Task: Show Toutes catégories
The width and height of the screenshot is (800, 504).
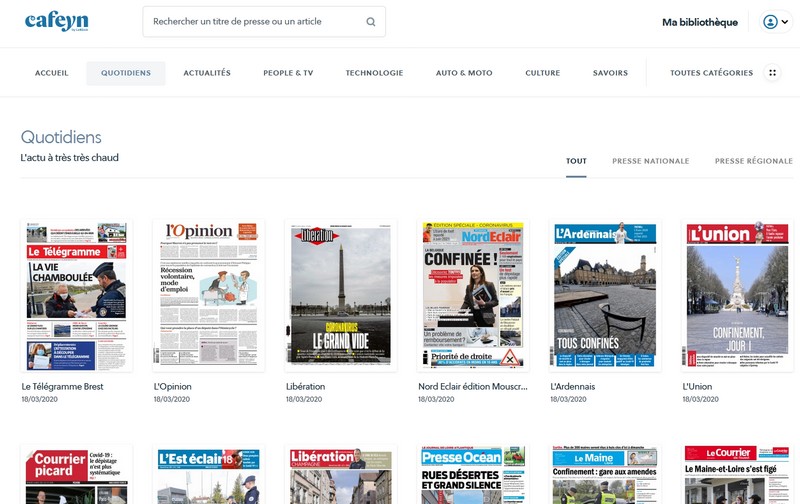Action: point(711,73)
